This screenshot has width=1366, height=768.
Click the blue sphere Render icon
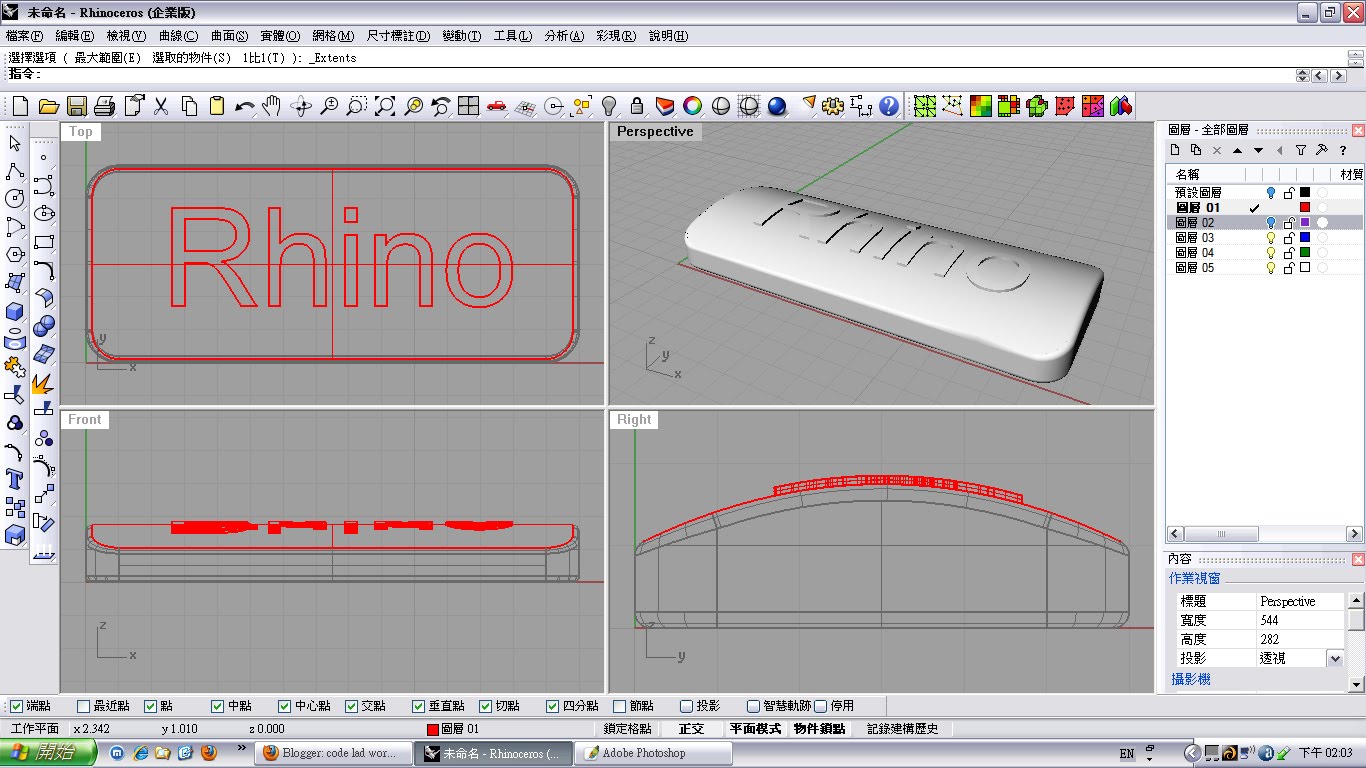click(x=777, y=106)
